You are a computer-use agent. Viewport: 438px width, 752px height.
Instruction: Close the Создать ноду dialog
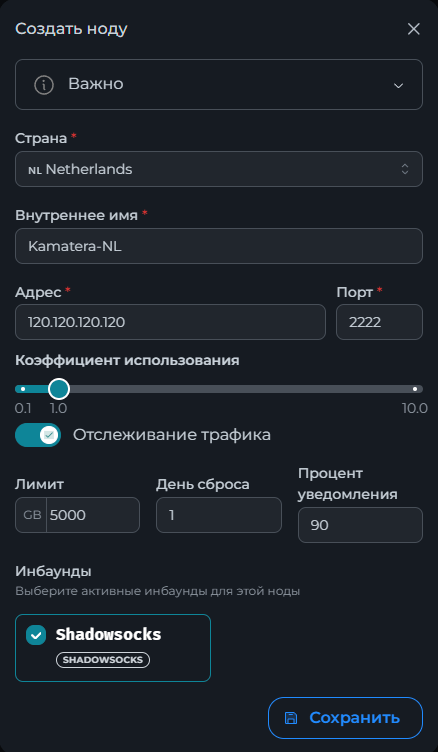pos(414,29)
